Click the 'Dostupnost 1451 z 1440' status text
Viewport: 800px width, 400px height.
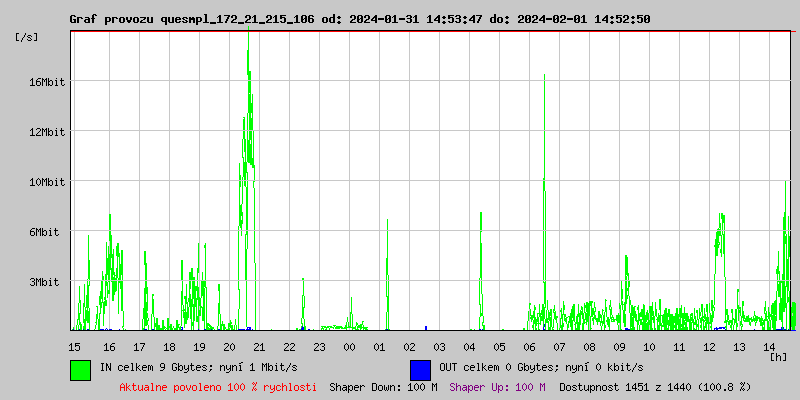click(654, 387)
